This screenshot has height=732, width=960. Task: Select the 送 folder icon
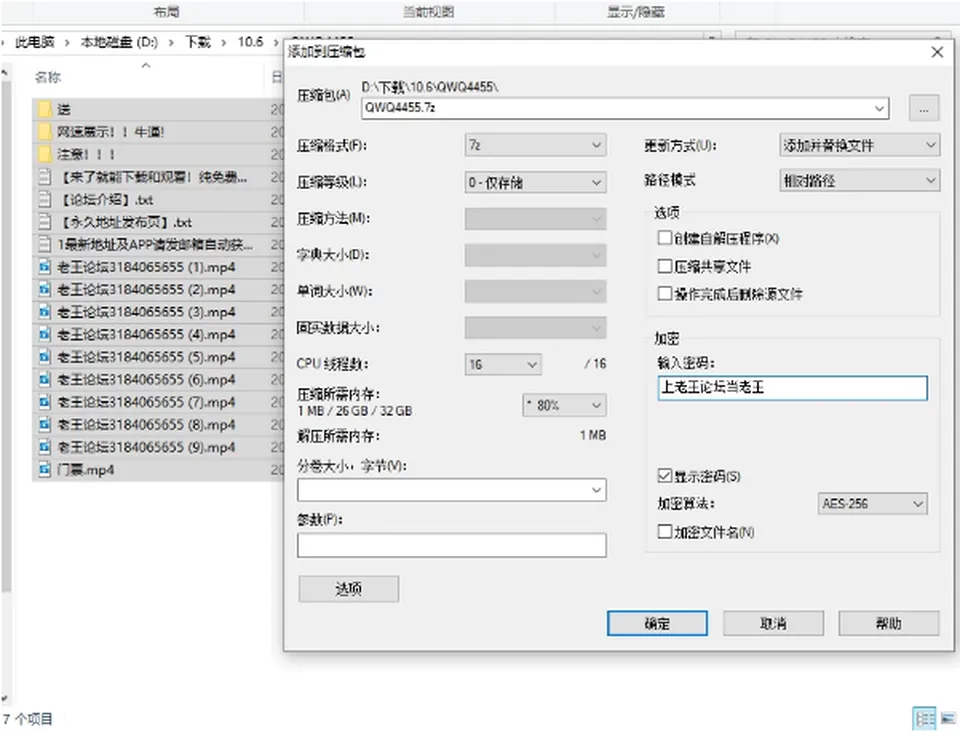click(x=45, y=109)
